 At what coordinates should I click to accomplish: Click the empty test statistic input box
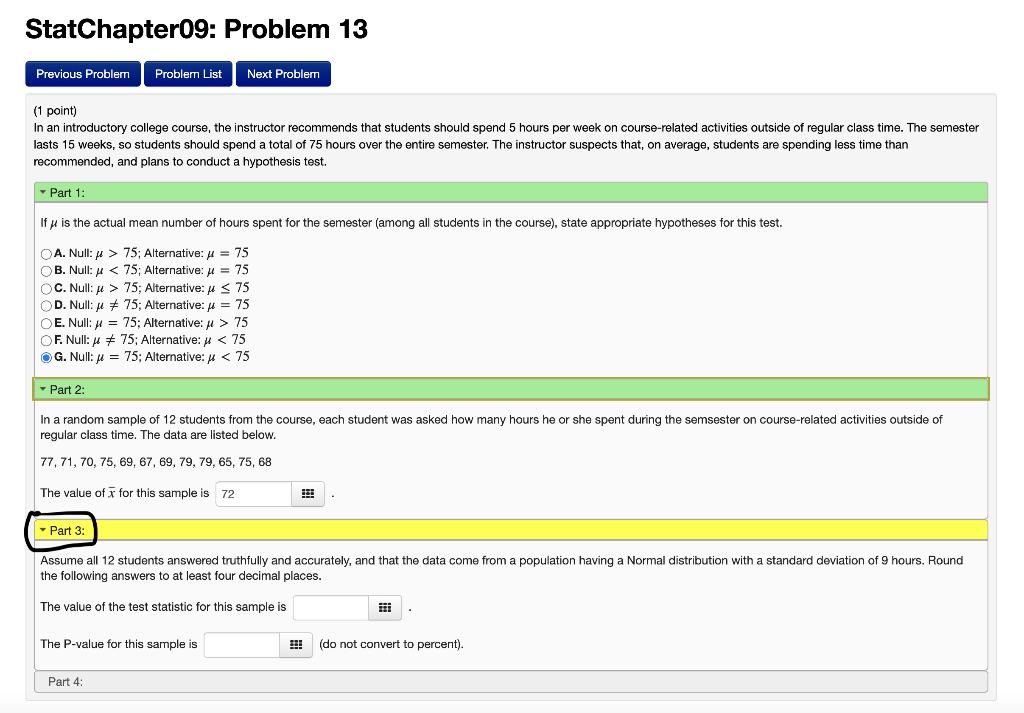[x=330, y=607]
